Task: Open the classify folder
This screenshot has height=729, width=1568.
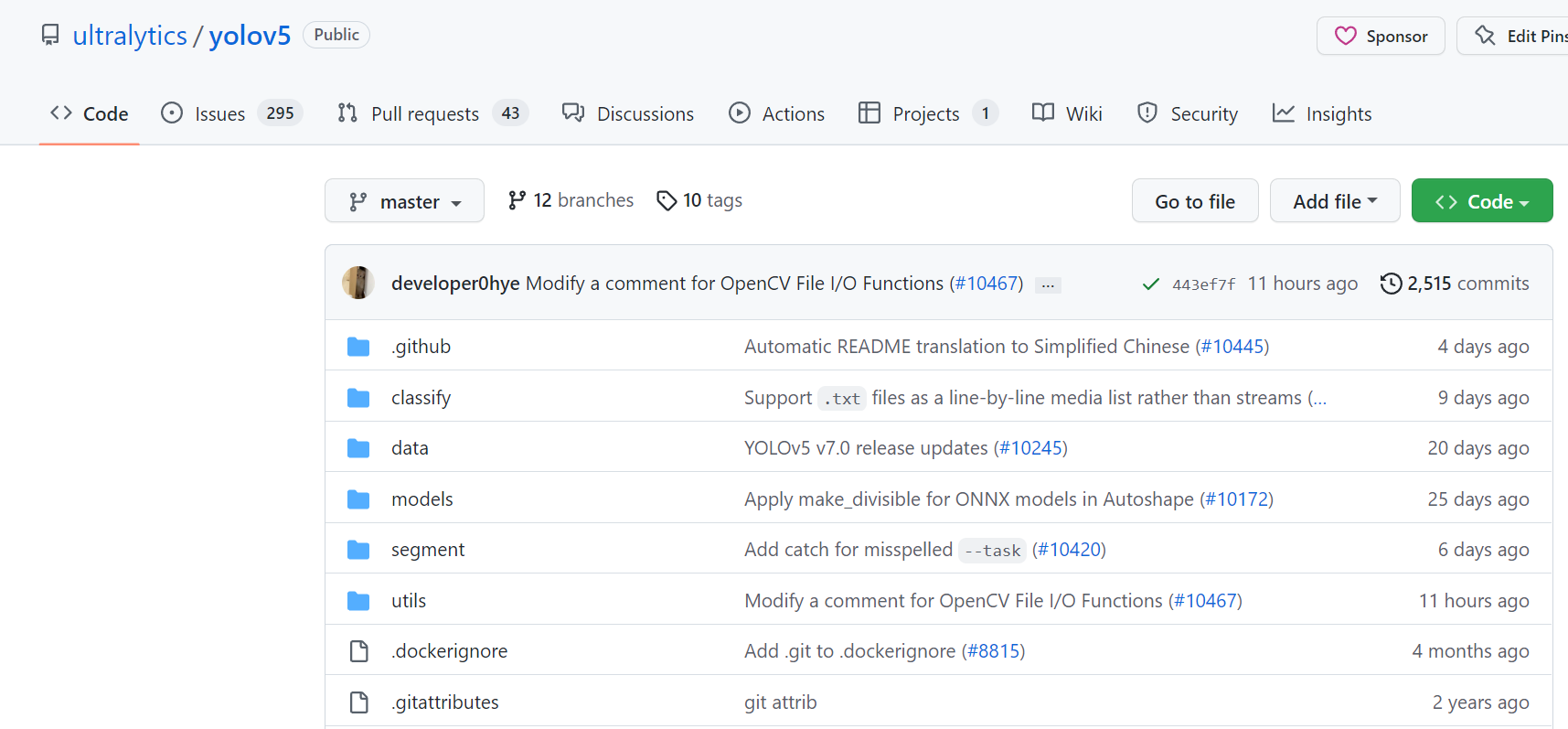Action: coord(421,398)
